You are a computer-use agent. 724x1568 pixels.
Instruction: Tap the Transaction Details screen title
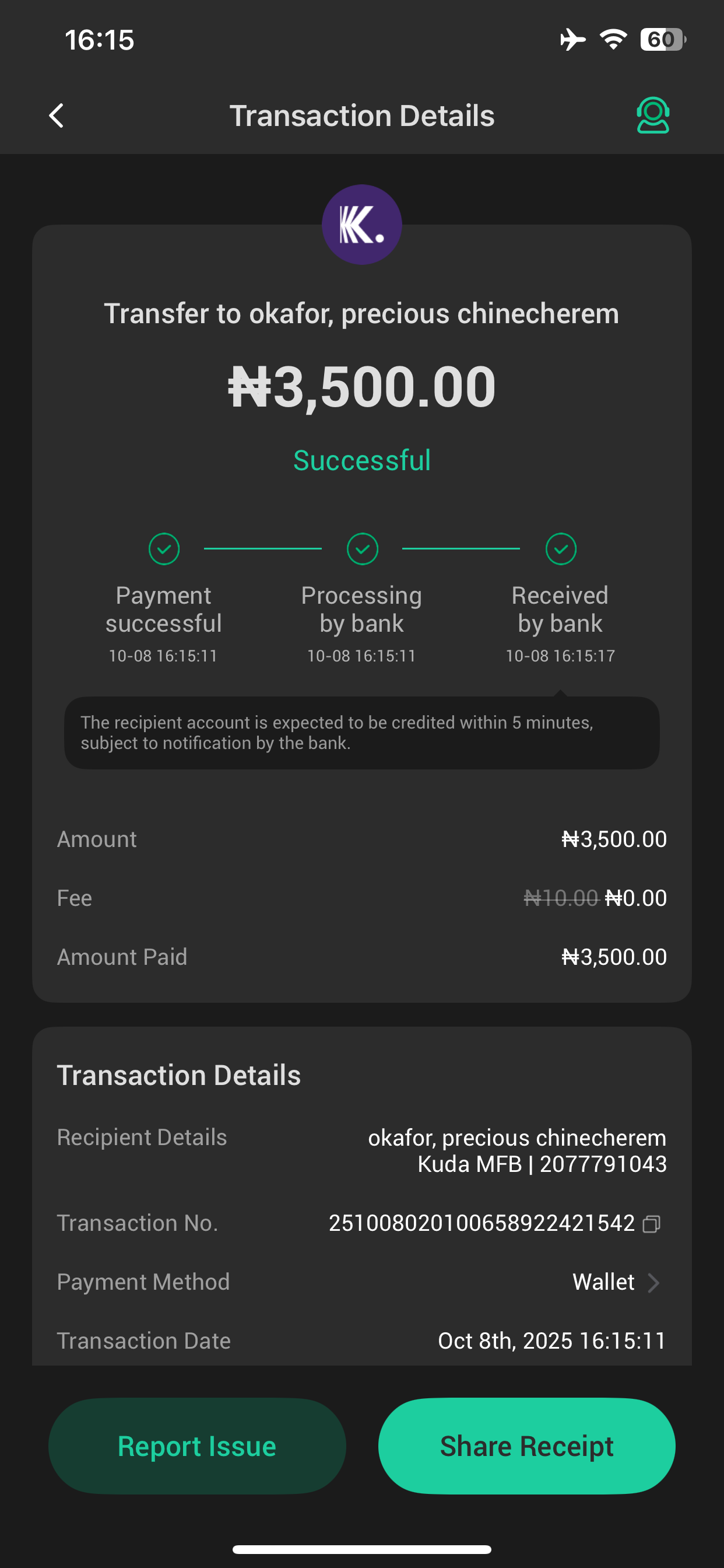361,116
